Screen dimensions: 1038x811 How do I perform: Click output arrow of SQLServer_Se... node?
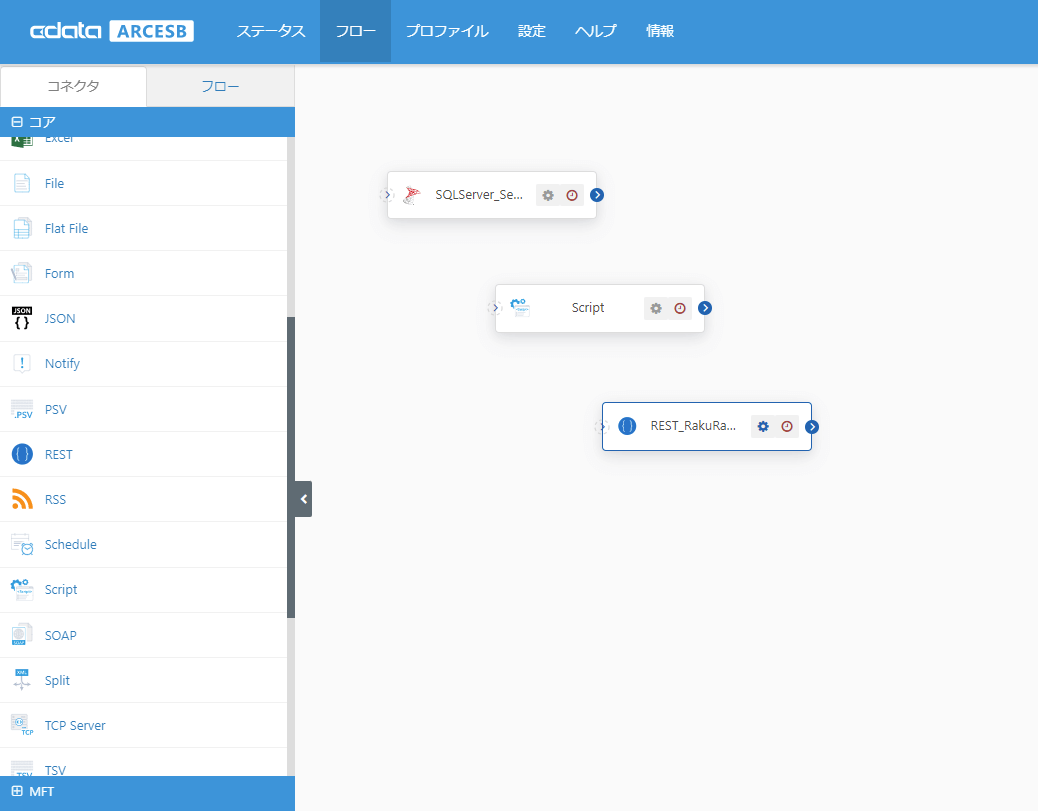point(596,195)
